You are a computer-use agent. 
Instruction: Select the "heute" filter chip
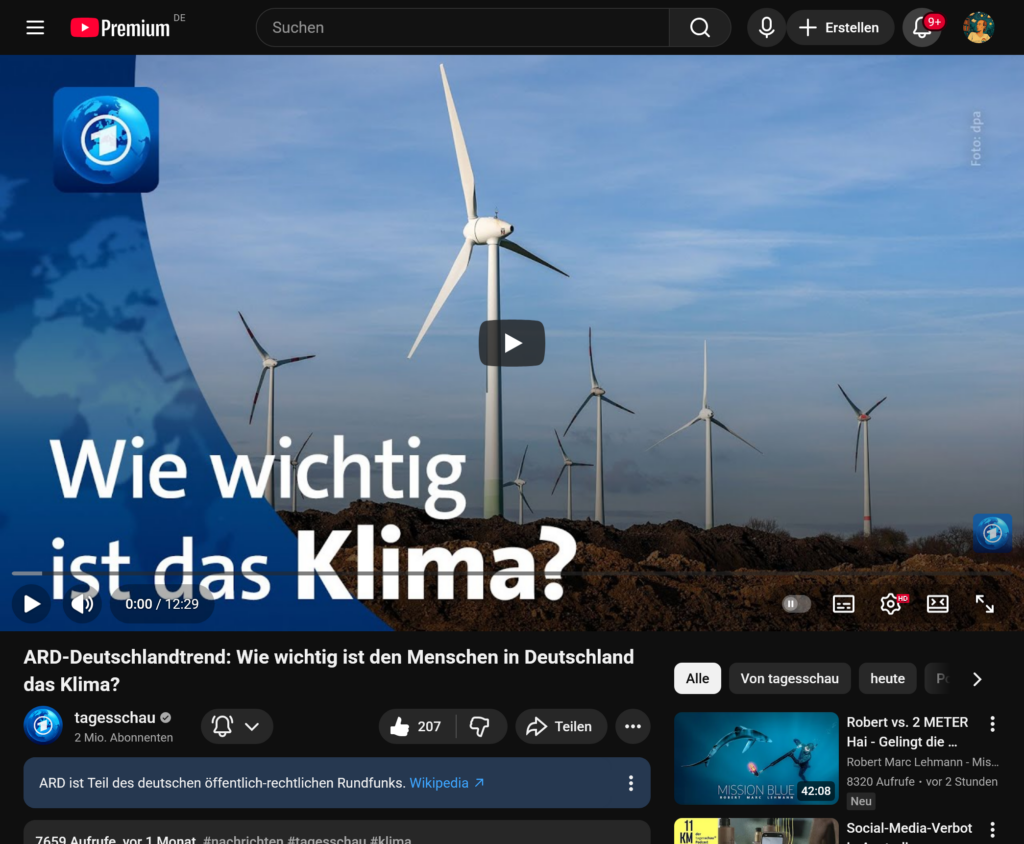point(887,678)
